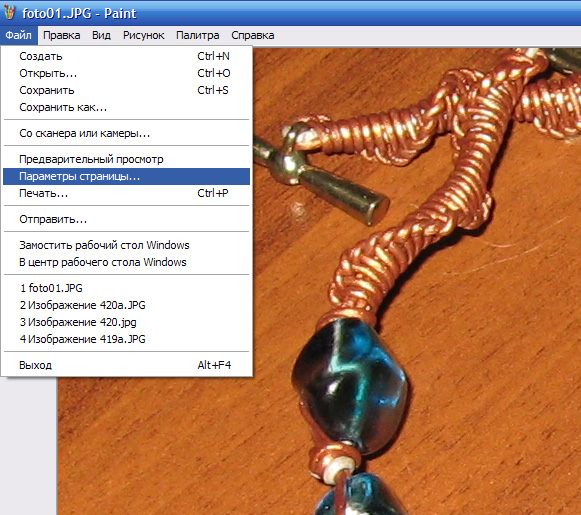Viewport: 581px width, 515px height.
Task: Open the Палитра menu
Action: click(197, 36)
